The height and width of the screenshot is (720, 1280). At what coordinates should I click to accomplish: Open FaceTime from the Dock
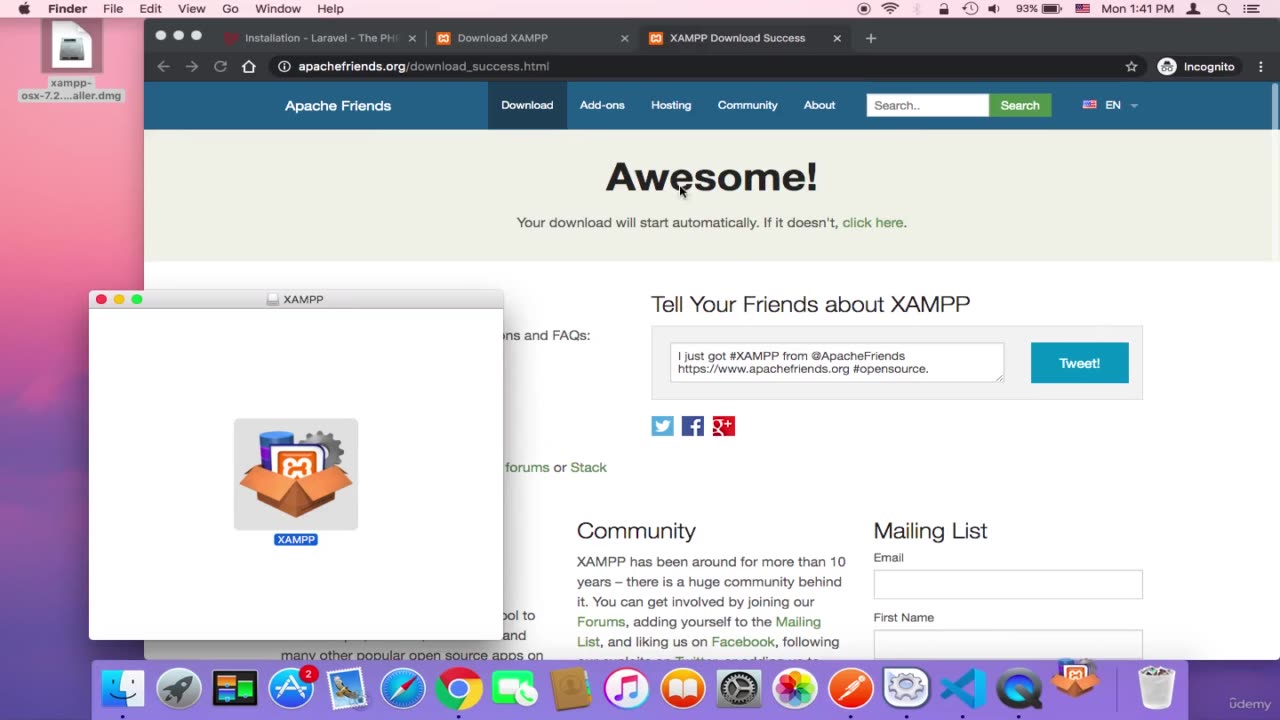pyautogui.click(x=515, y=688)
